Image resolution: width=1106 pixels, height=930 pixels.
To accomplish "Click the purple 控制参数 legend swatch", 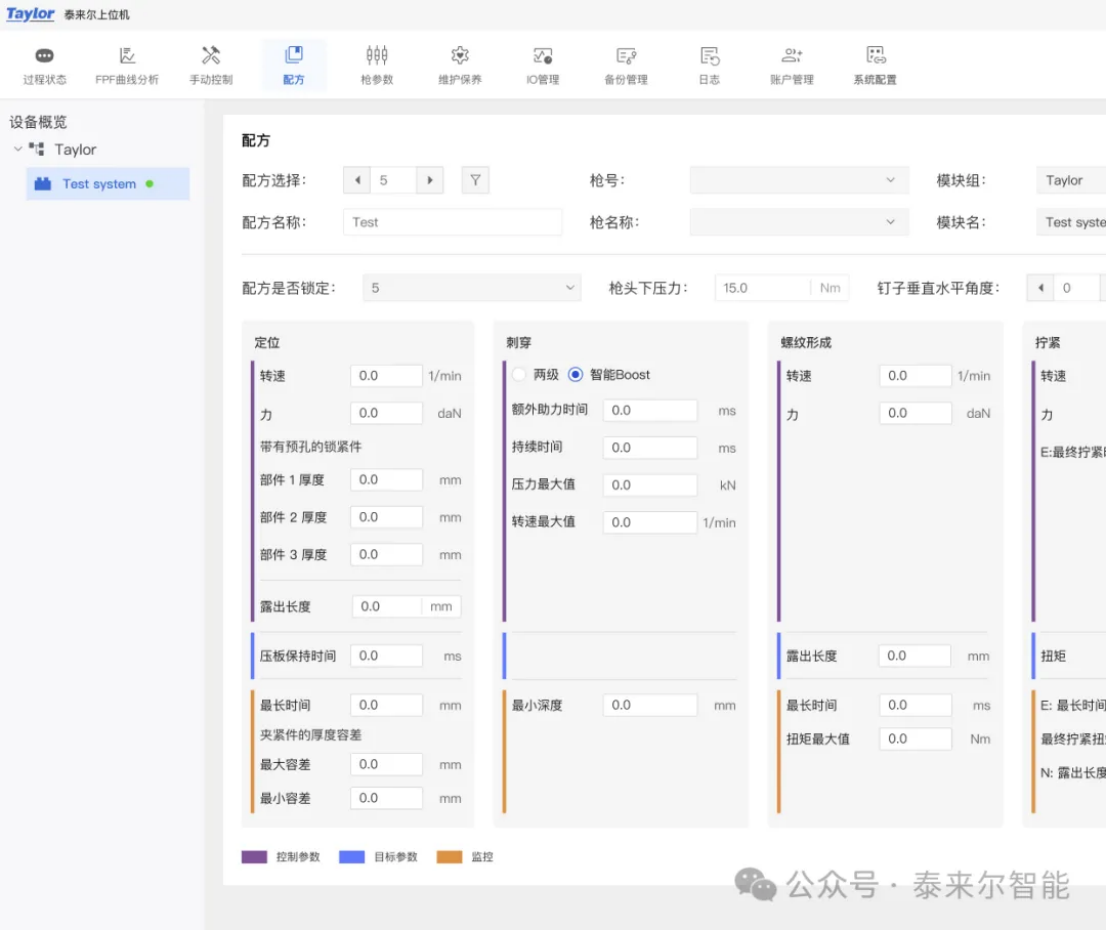I will point(254,857).
